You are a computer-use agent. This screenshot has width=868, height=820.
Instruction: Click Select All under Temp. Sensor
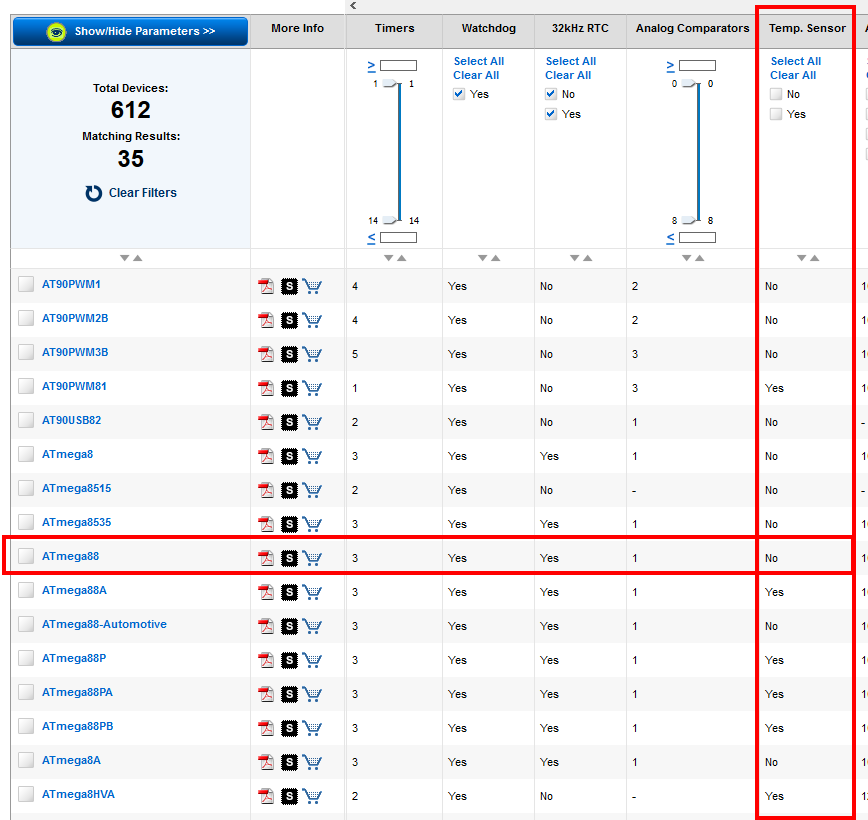[x=795, y=61]
